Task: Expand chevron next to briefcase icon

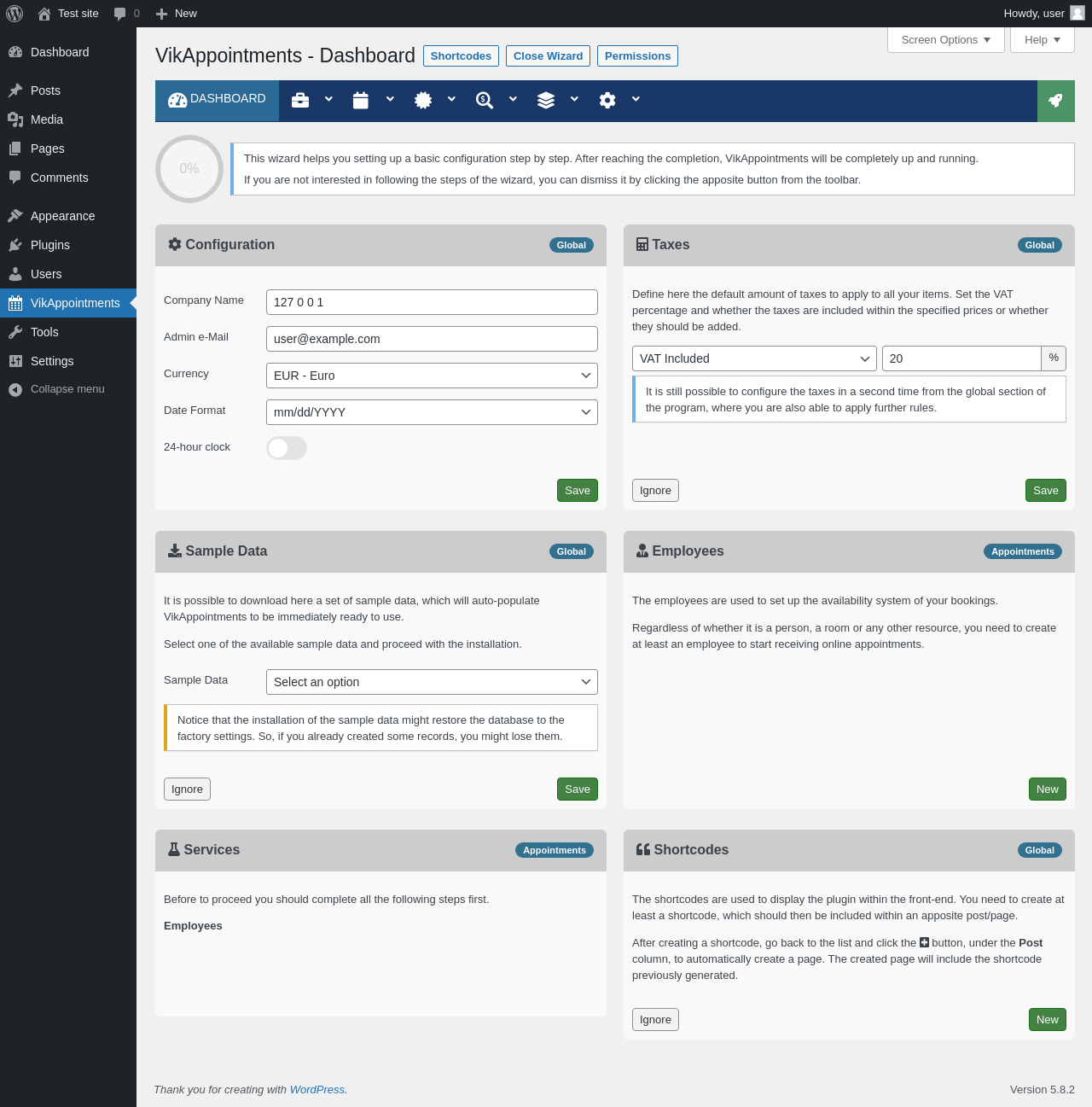Action: [x=328, y=100]
